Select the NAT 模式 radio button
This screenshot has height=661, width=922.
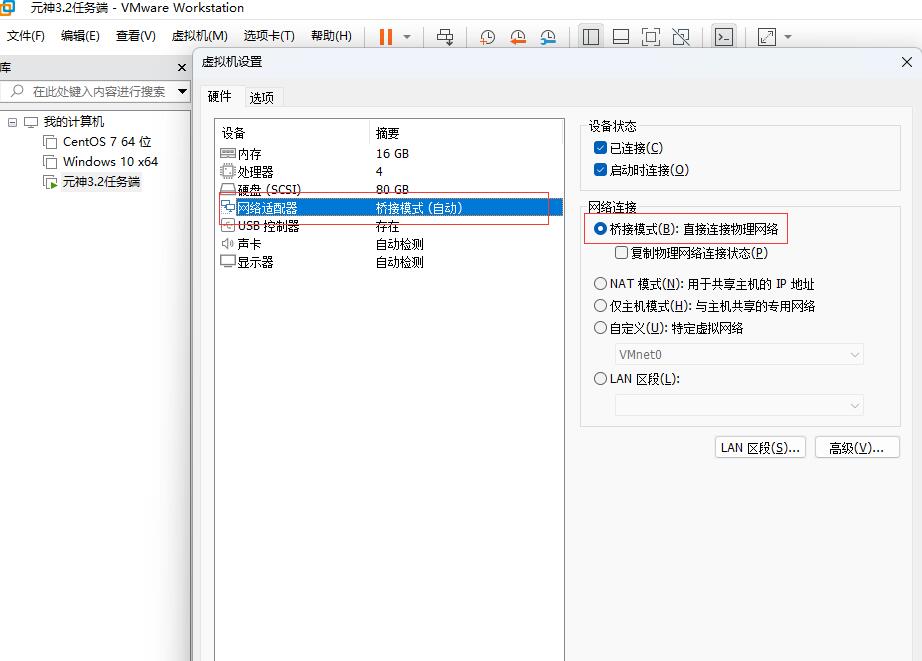pos(600,284)
